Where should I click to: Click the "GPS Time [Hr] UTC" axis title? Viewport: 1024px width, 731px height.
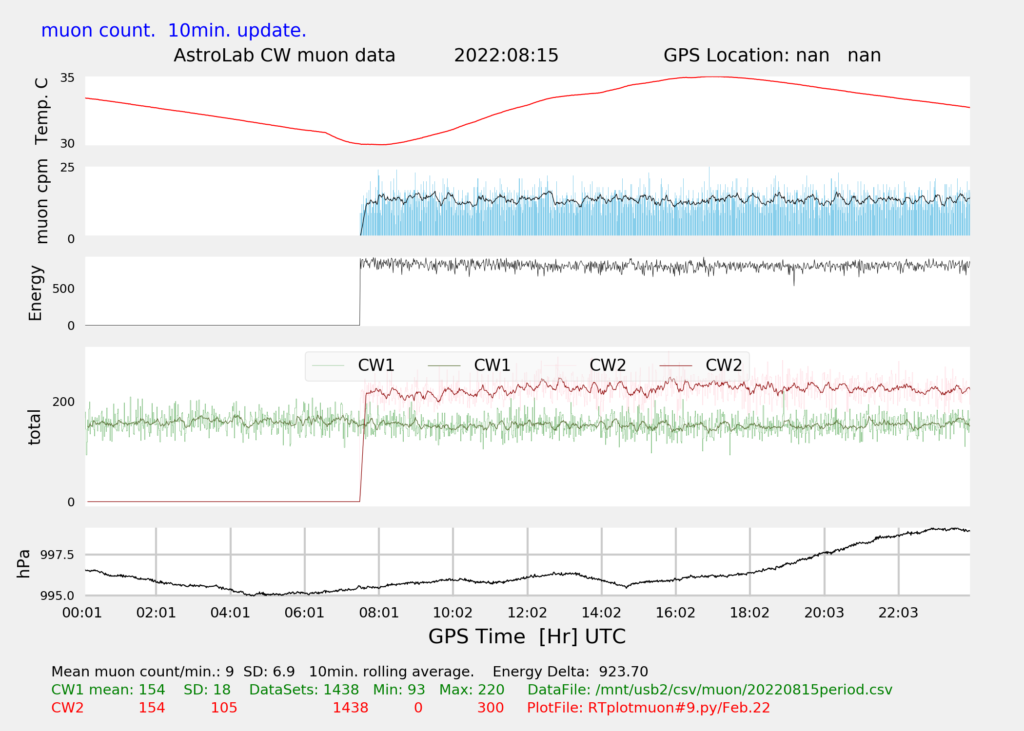527,636
